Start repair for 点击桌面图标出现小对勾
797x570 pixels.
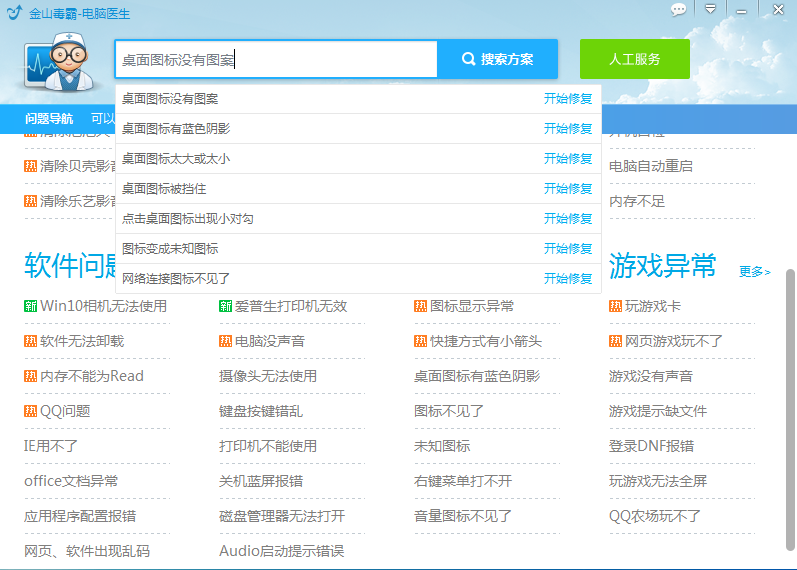[x=568, y=219]
